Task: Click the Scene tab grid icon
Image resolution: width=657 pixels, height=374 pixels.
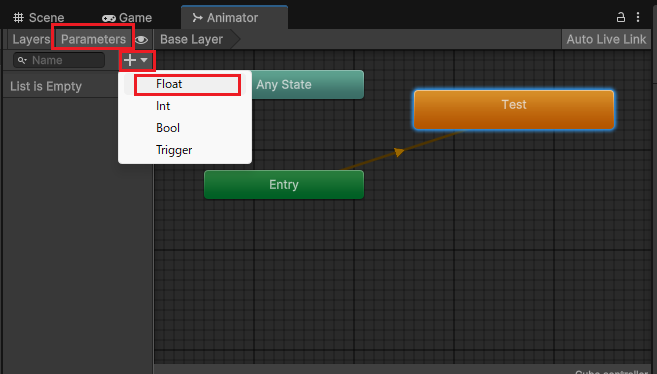Action: tap(18, 18)
